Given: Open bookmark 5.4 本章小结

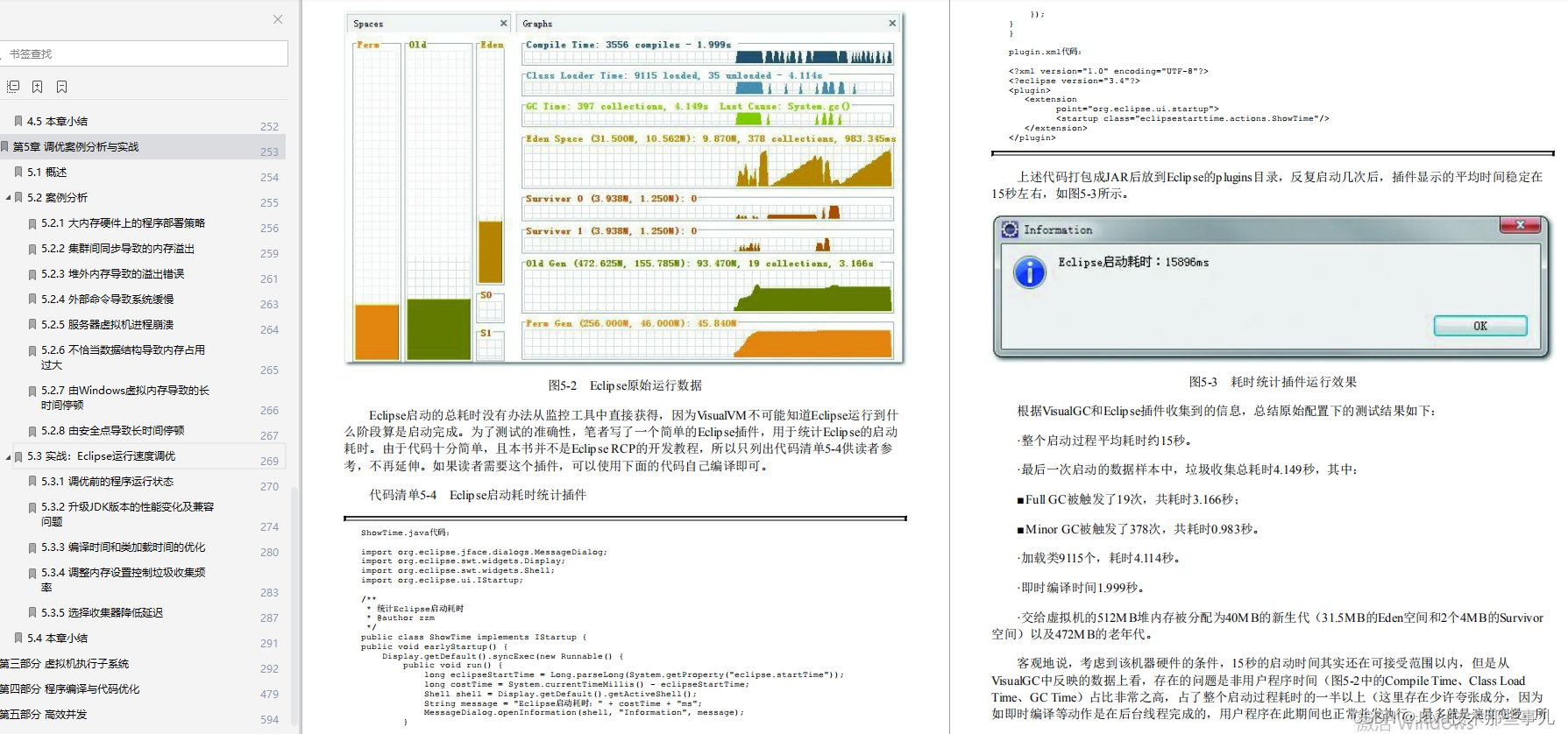Looking at the screenshot, I should (x=57, y=639).
